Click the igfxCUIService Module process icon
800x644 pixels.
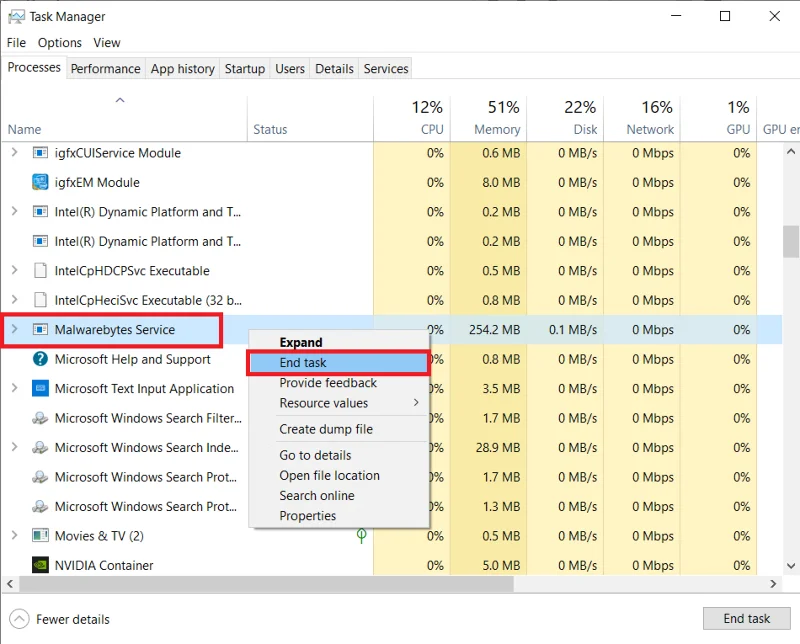click(x=40, y=153)
